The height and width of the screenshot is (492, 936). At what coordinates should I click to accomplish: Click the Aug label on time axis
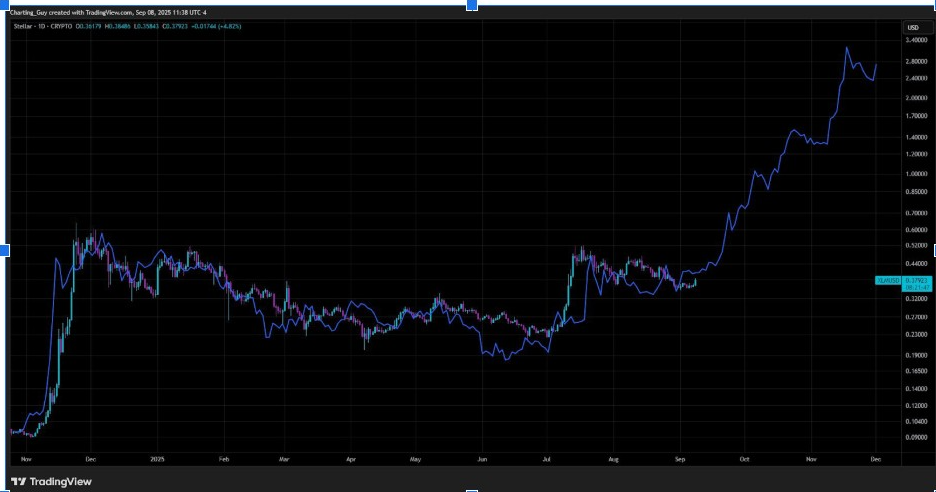(x=613, y=460)
